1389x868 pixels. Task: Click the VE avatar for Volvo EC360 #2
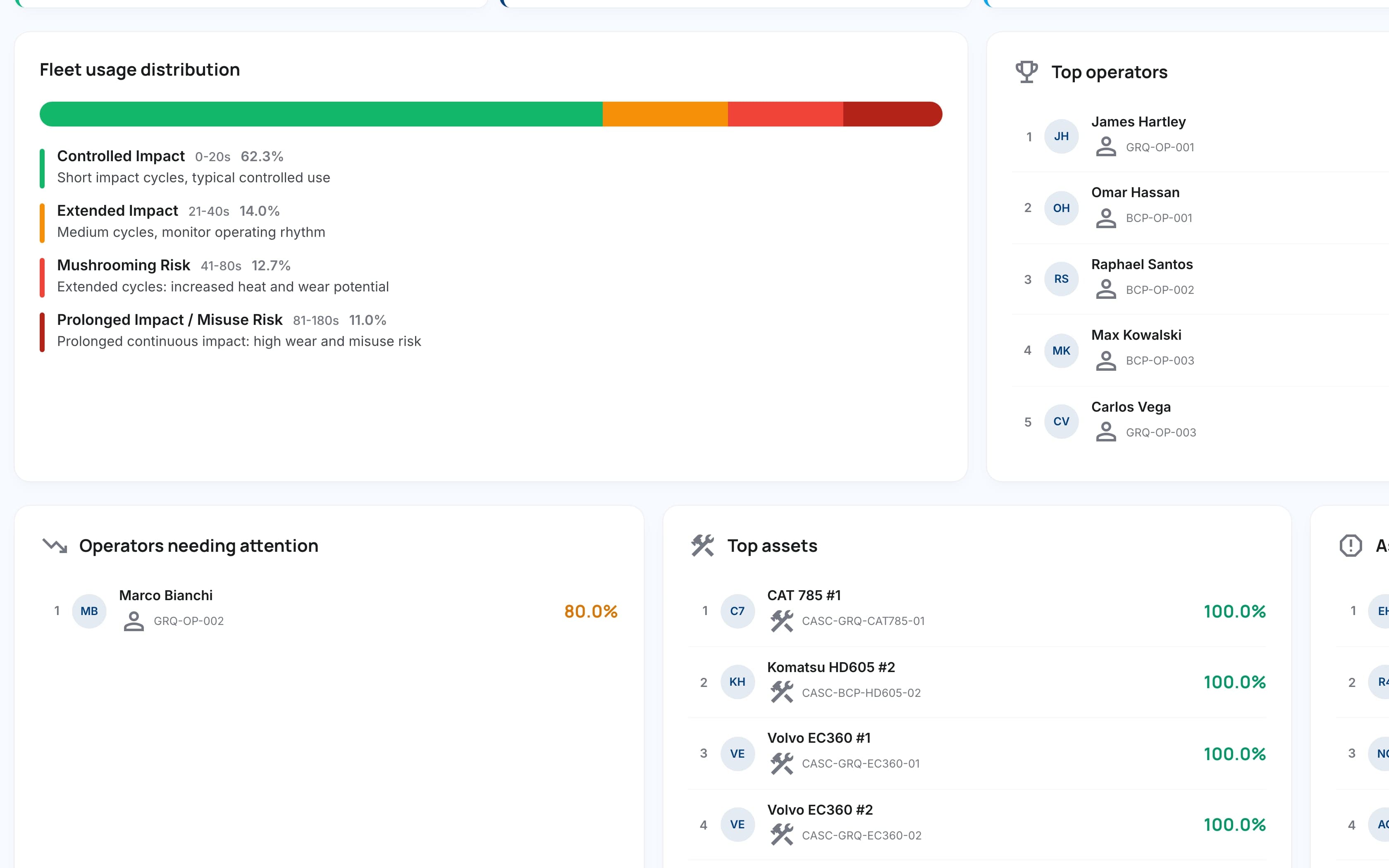(x=737, y=824)
